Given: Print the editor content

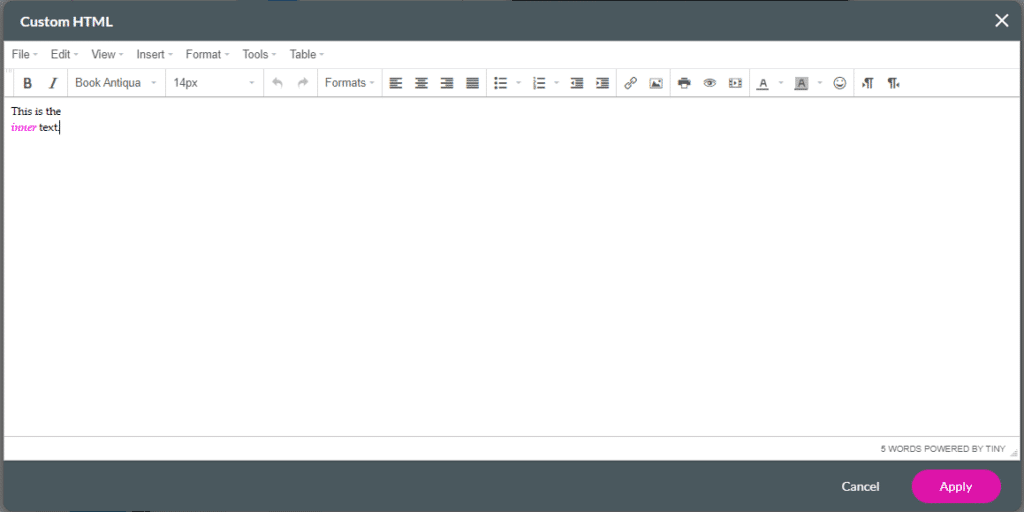Looking at the screenshot, I should pos(684,83).
